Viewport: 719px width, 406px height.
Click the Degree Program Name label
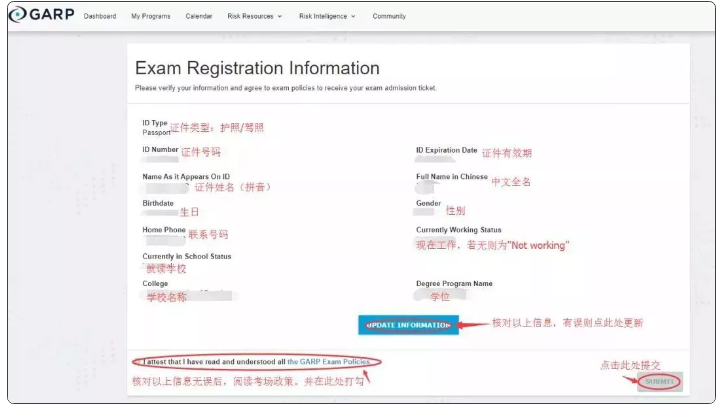[x=454, y=284]
